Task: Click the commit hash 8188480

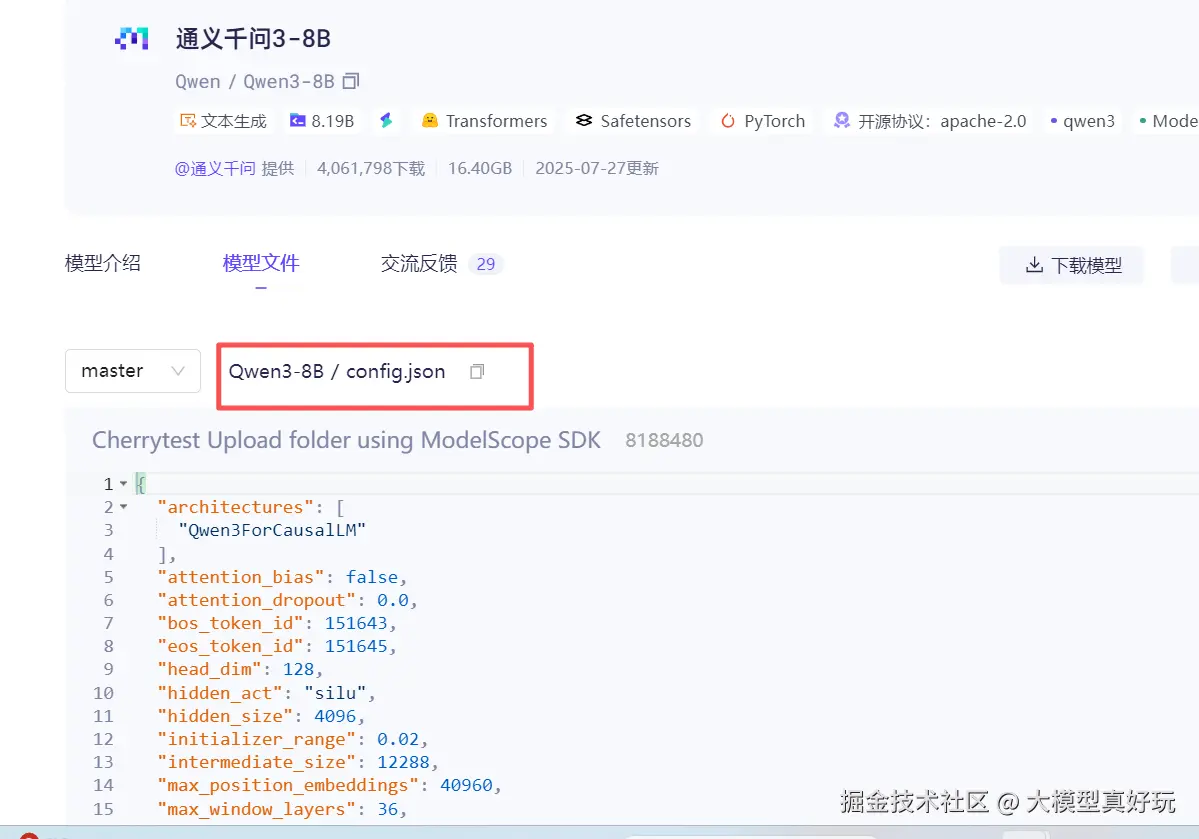Action: pyautogui.click(x=664, y=441)
